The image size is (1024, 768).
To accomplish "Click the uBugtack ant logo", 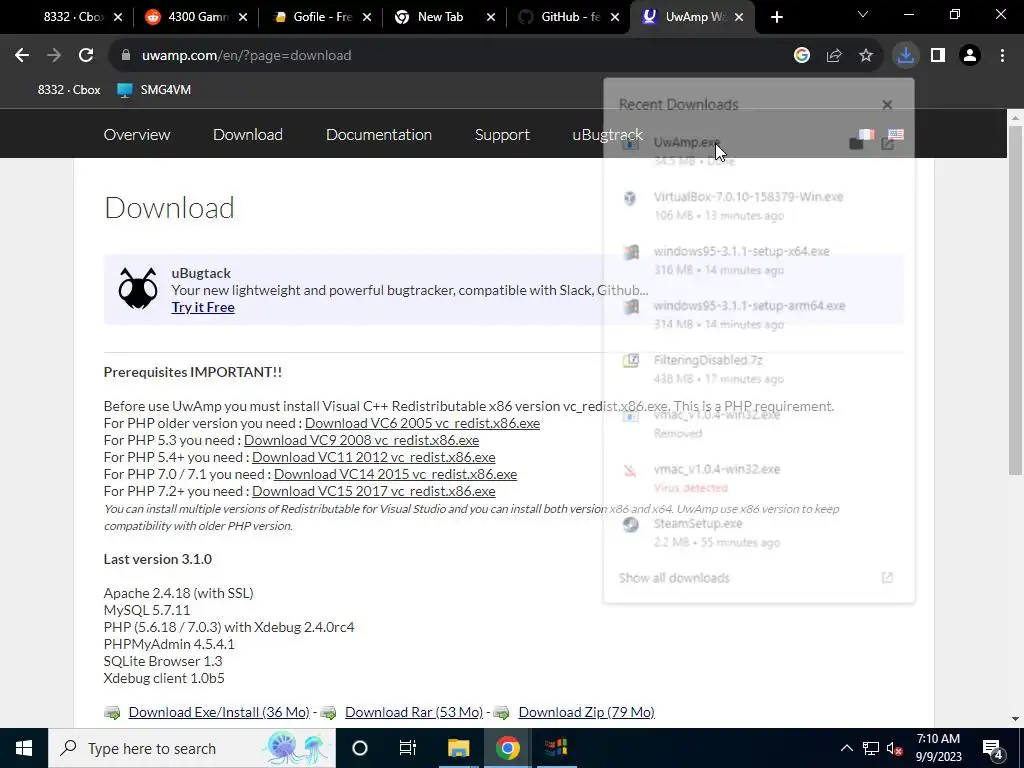I will click(138, 288).
